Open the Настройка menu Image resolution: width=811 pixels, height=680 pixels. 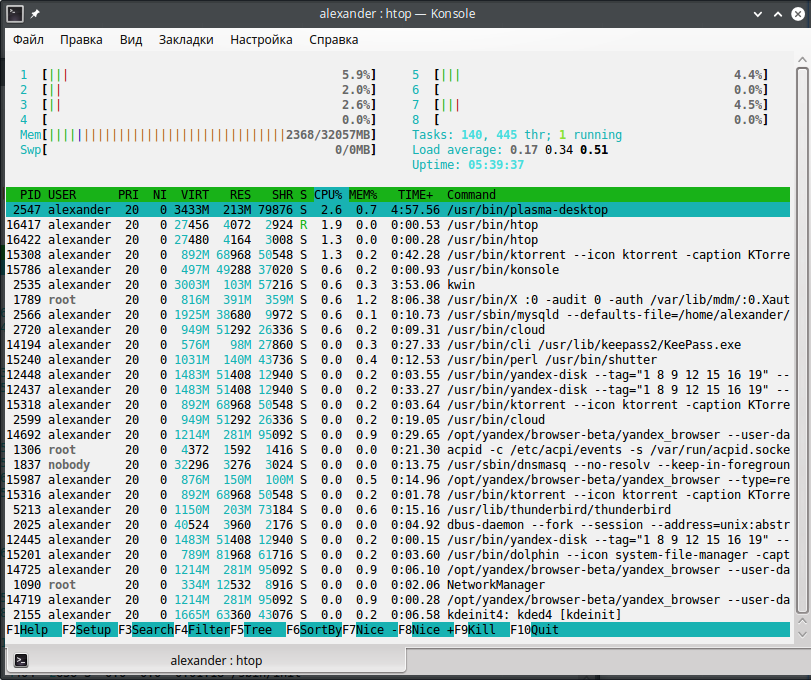261,40
